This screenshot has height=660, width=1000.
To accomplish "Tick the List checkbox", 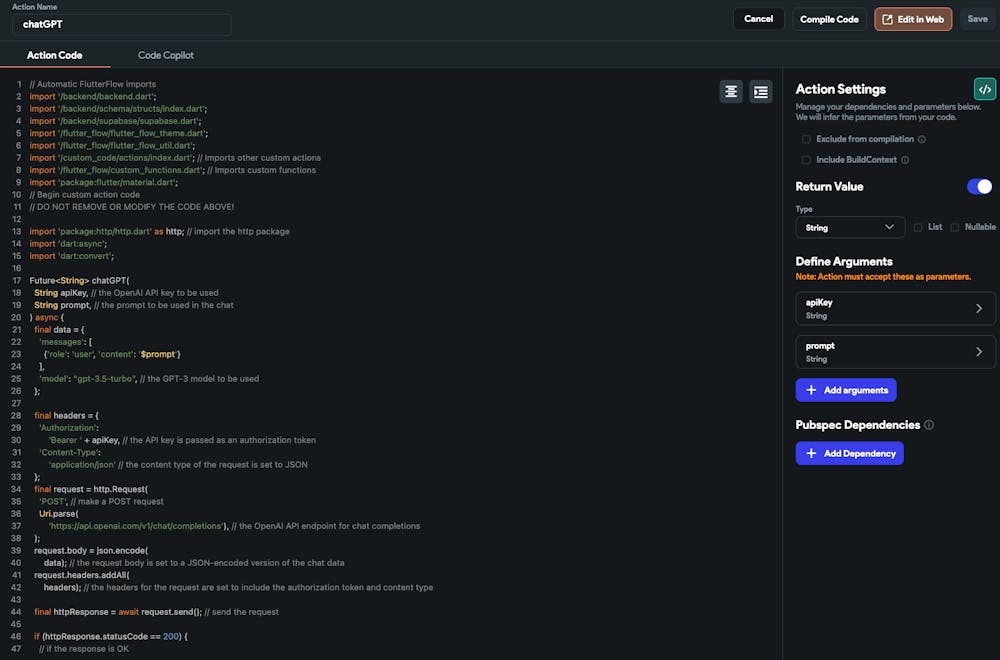I will tap(918, 227).
